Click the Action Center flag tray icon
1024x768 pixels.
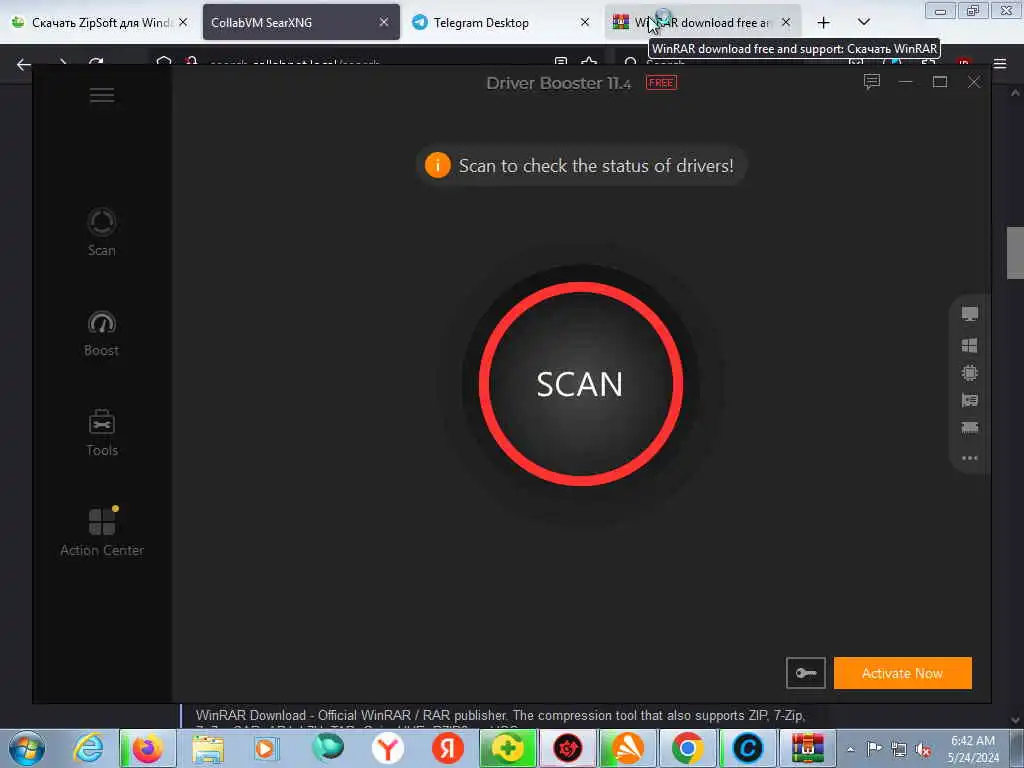click(x=874, y=748)
